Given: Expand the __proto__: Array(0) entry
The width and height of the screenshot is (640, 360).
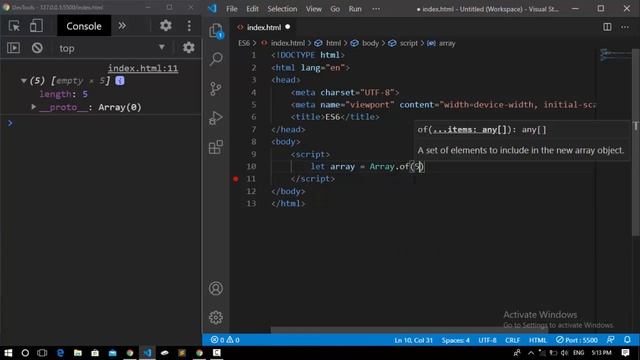Looking at the screenshot, I should pyautogui.click(x=33, y=107).
